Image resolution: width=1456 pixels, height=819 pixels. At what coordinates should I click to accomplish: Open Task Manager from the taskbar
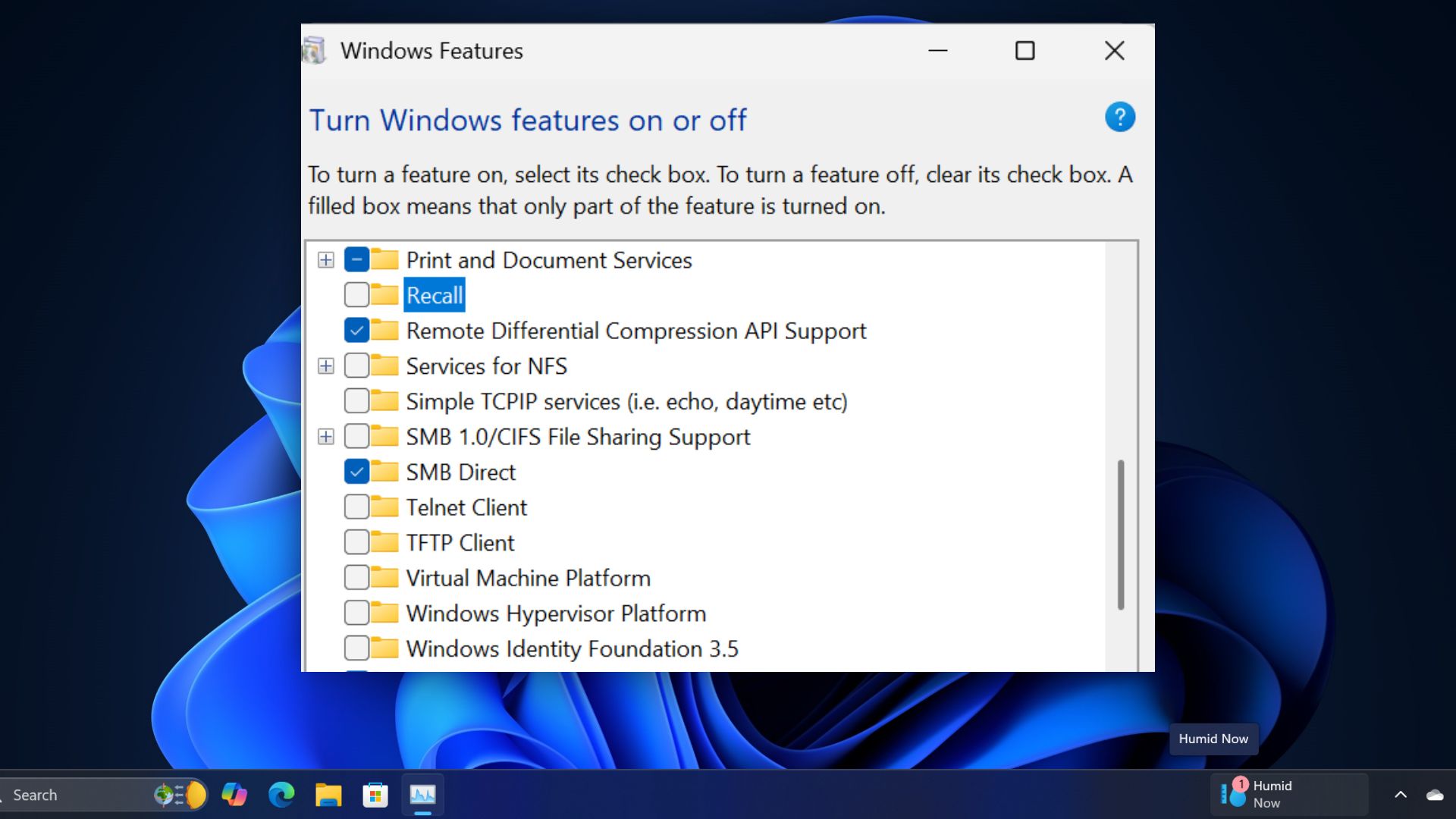422,795
